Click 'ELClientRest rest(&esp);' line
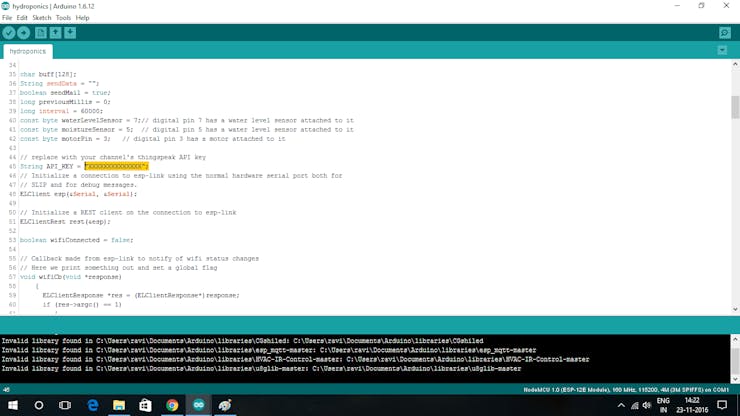740x416 pixels. (x=65, y=221)
